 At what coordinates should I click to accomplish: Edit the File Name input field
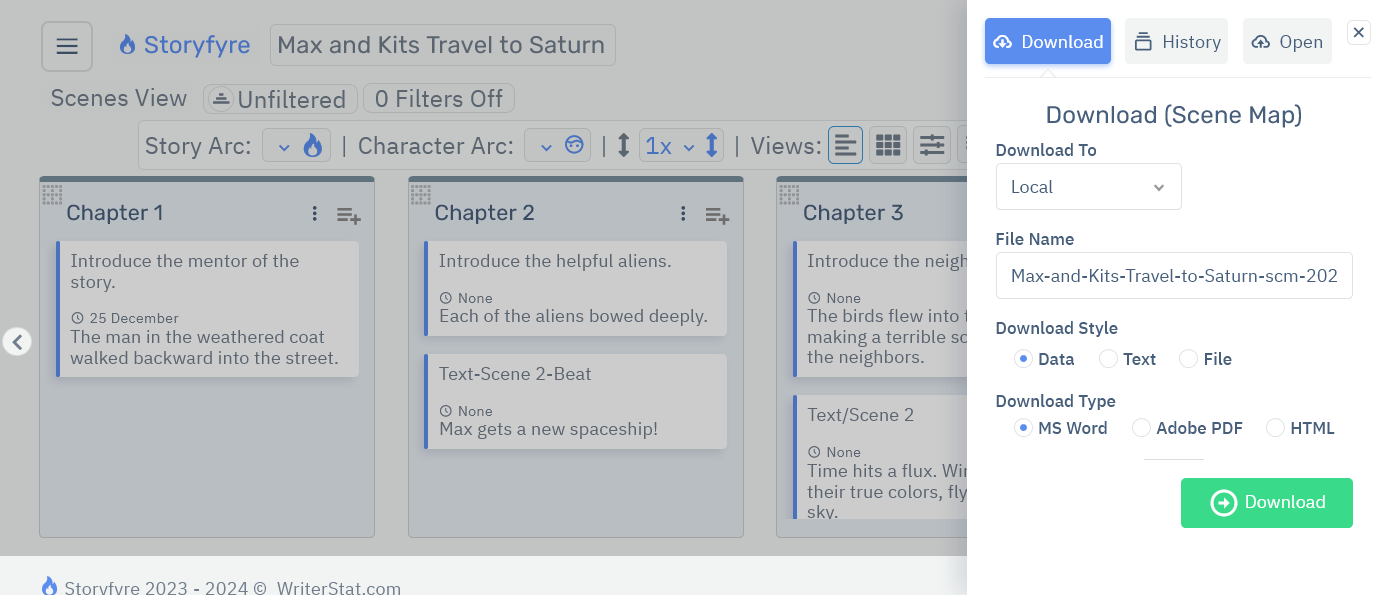1173,275
